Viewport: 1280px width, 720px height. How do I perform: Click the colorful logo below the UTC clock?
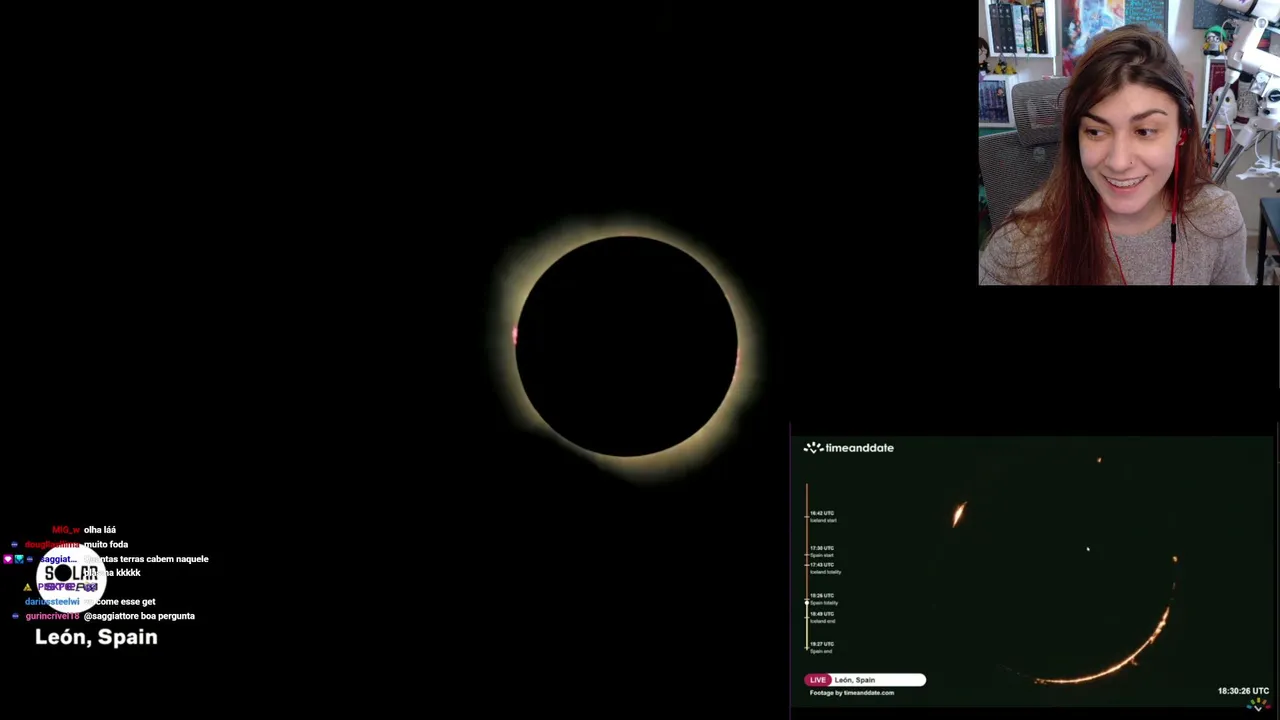tap(1260, 704)
